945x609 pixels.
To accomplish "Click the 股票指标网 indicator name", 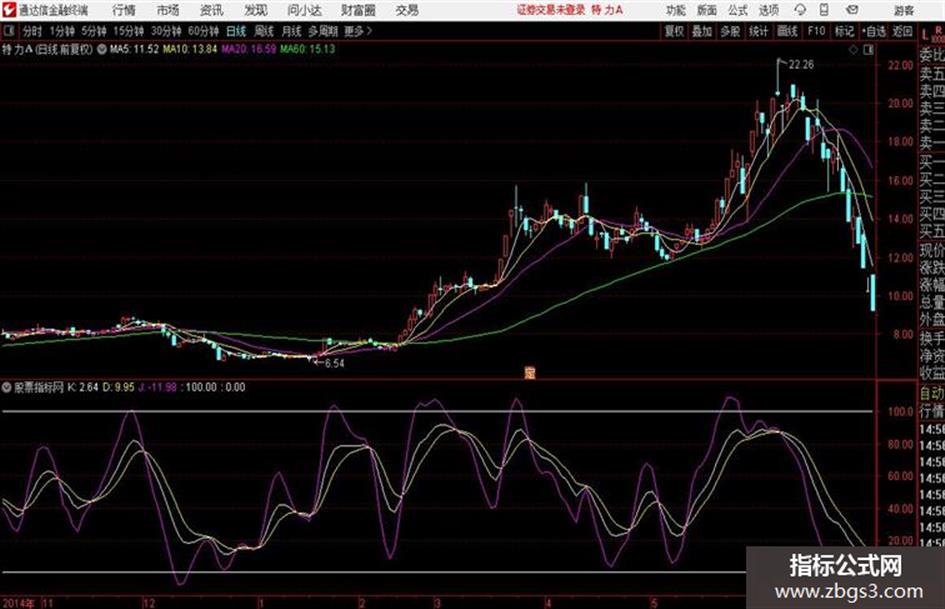I will 39,387.
